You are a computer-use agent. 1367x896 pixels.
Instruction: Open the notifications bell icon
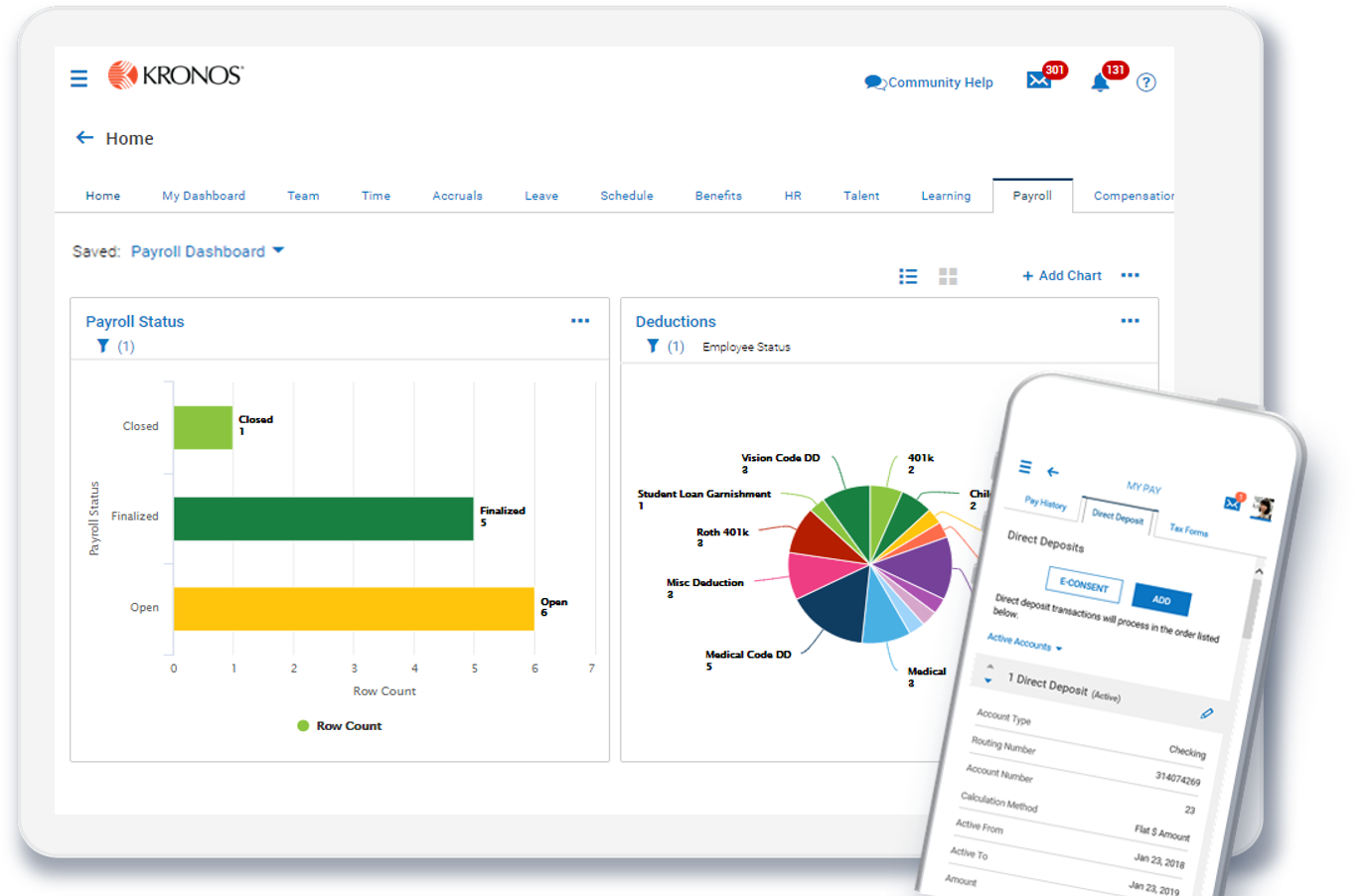pos(1100,82)
